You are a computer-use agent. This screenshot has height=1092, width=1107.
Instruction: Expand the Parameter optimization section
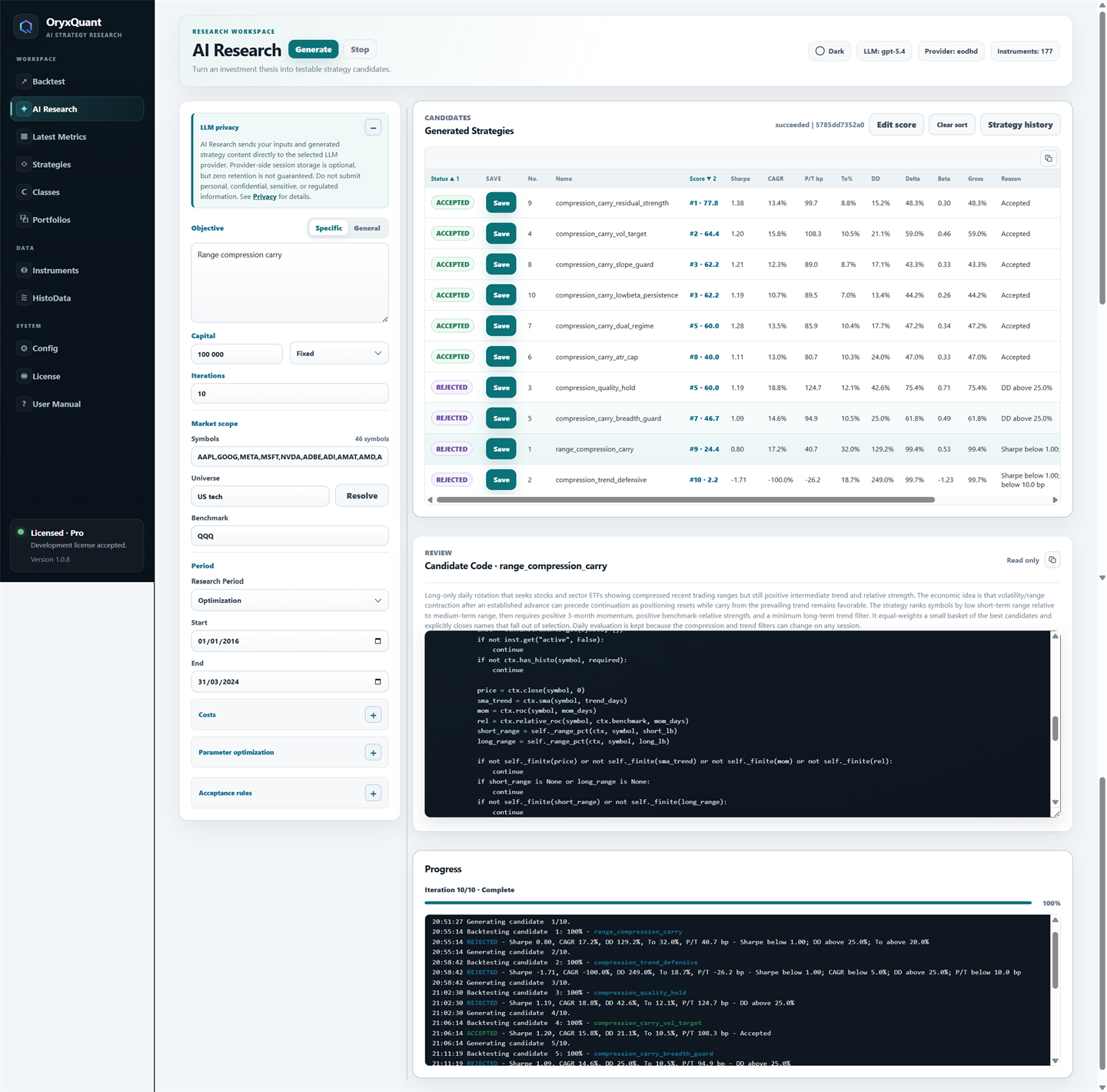point(373,753)
